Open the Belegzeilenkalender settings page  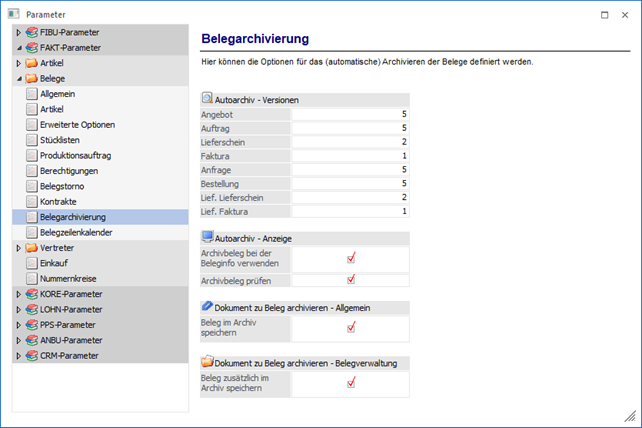tap(75, 232)
